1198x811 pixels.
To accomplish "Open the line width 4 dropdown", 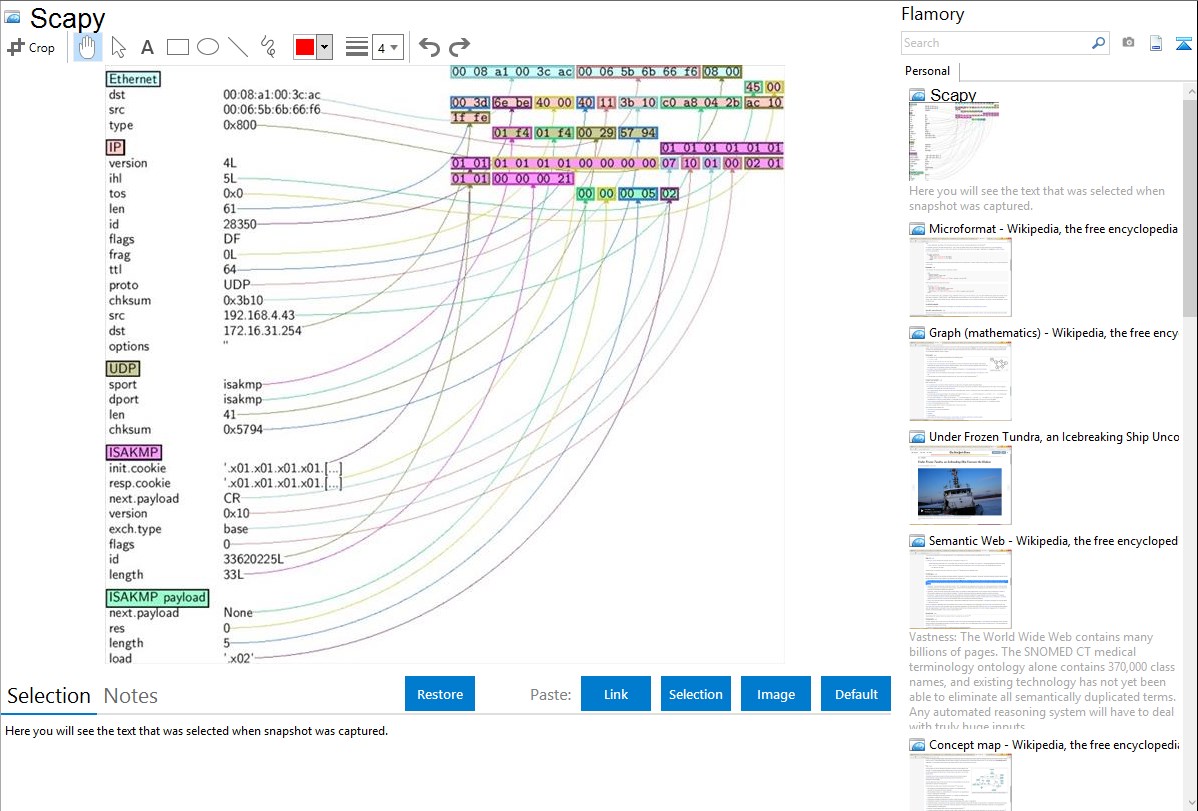I will (x=387, y=47).
